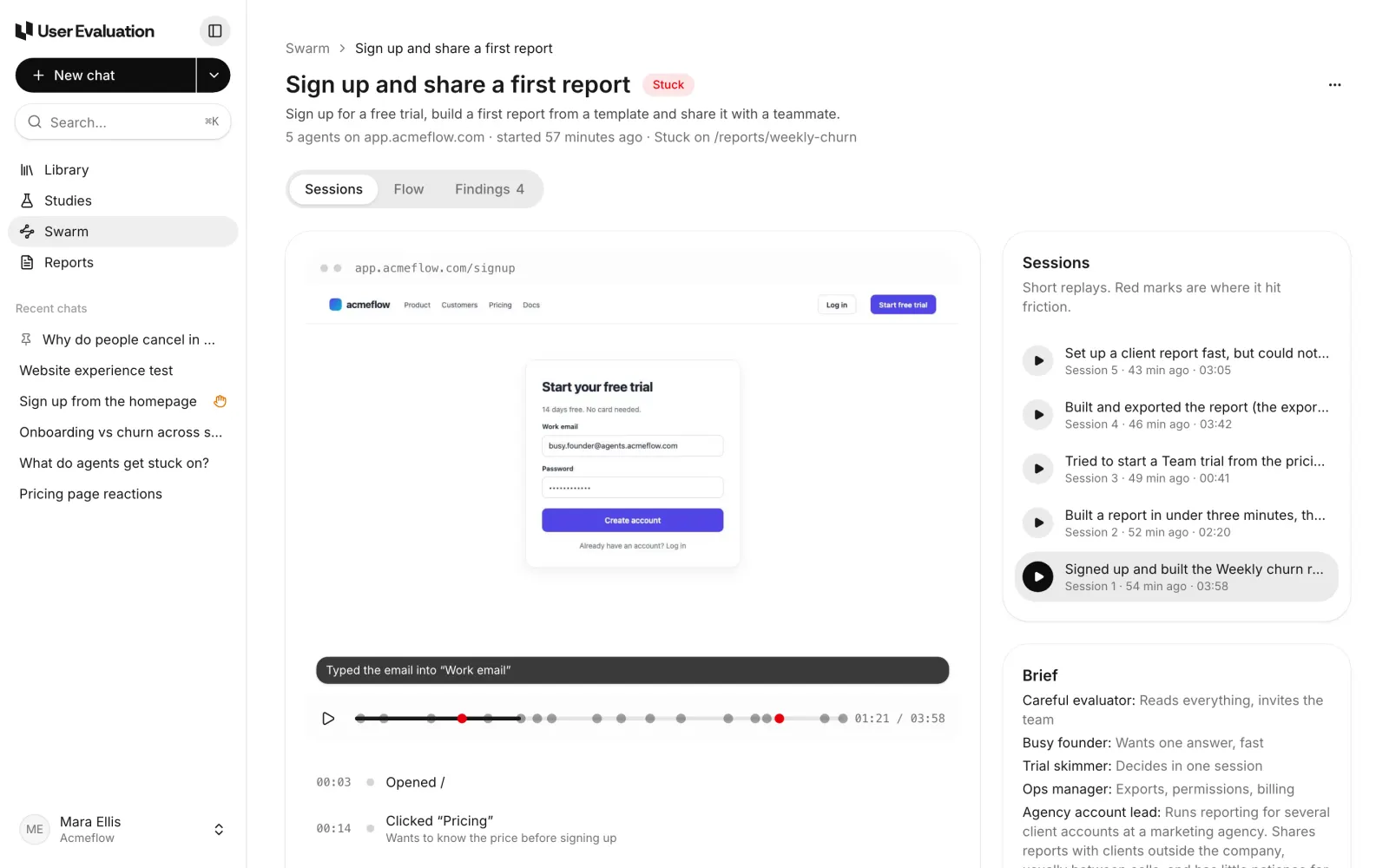The image size is (1389, 868).
Task: Switch to the Sessions tab
Action: coord(333,189)
